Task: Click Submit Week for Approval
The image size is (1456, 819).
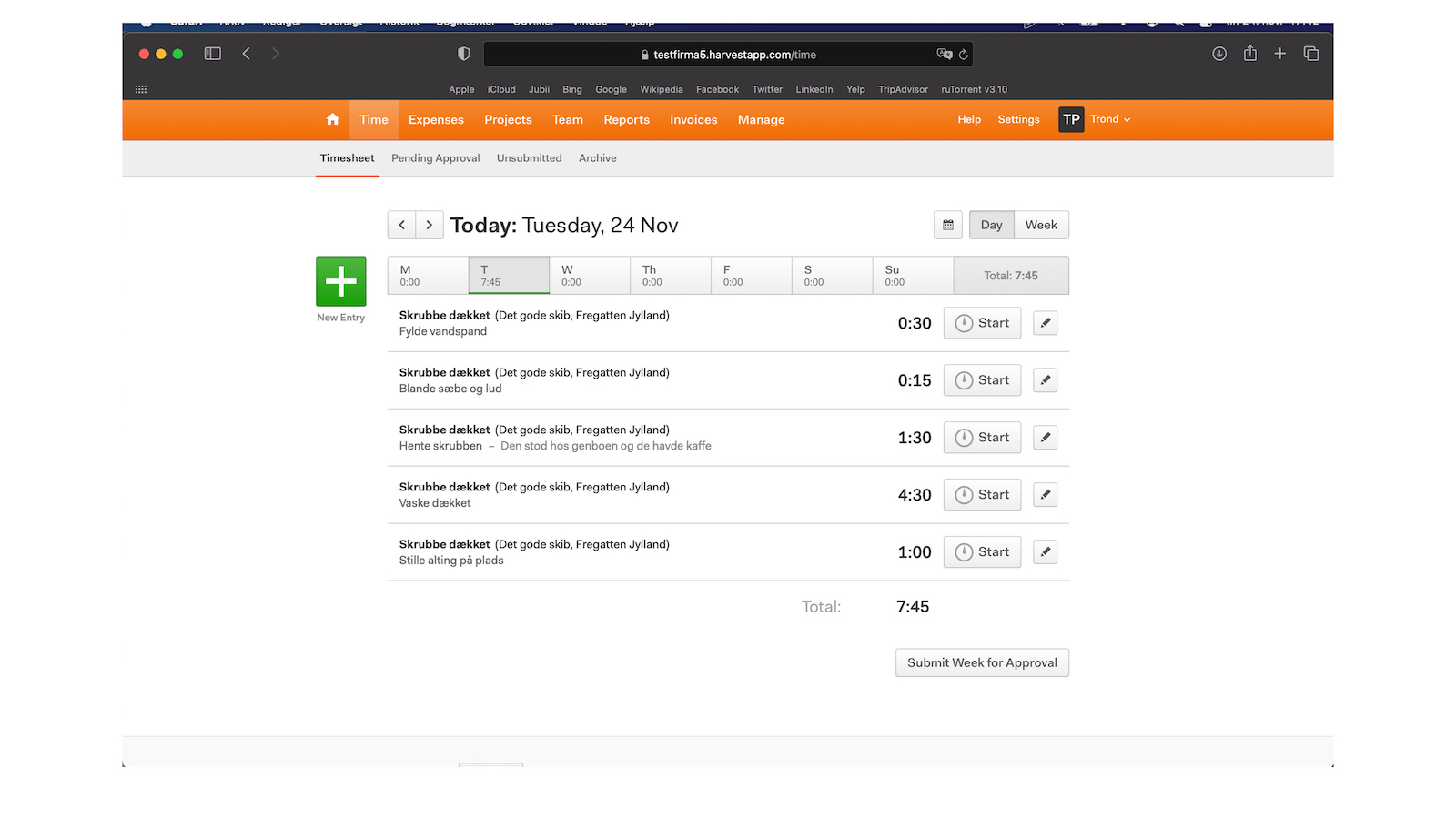Action: click(x=981, y=662)
